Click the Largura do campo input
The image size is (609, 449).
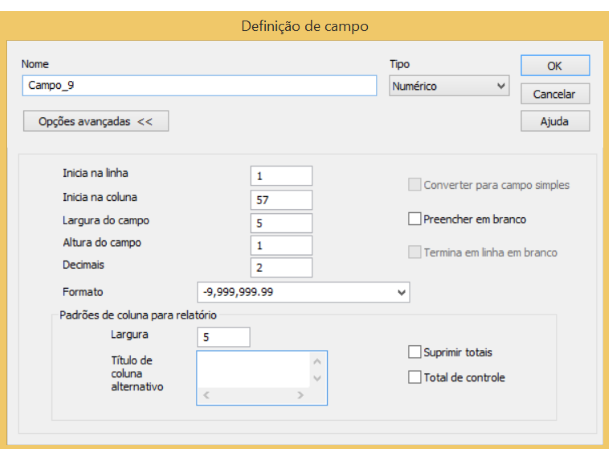281,222
